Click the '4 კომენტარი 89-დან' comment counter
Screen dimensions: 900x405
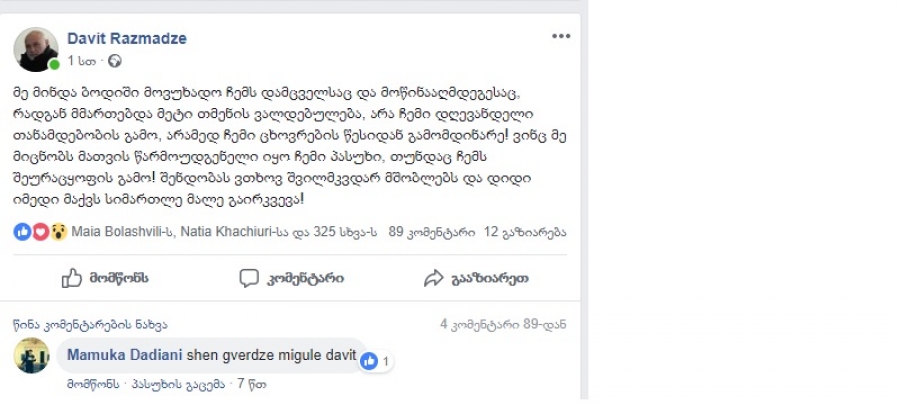[x=503, y=325]
